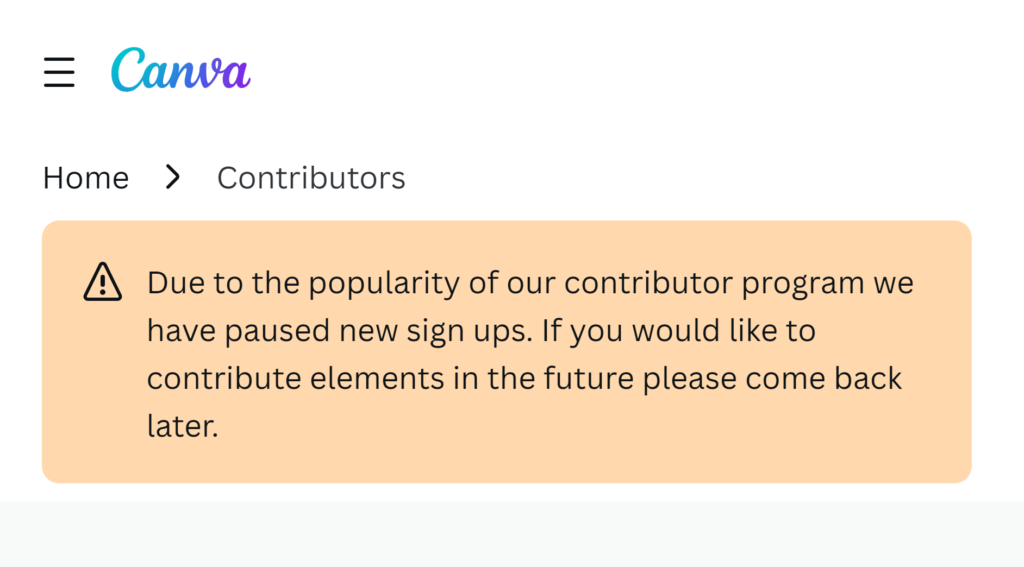
Task: Go to Home via breadcrumb link
Action: point(86,178)
